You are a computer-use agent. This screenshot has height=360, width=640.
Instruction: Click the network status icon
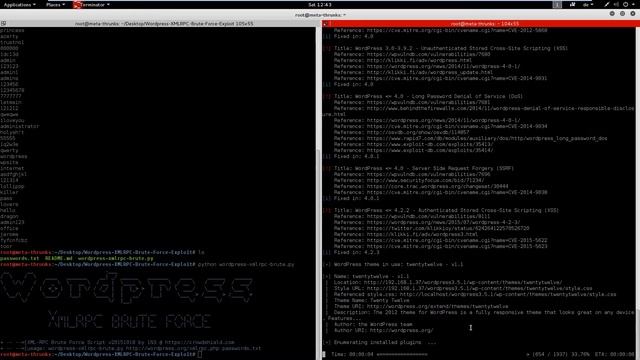(572, 4)
